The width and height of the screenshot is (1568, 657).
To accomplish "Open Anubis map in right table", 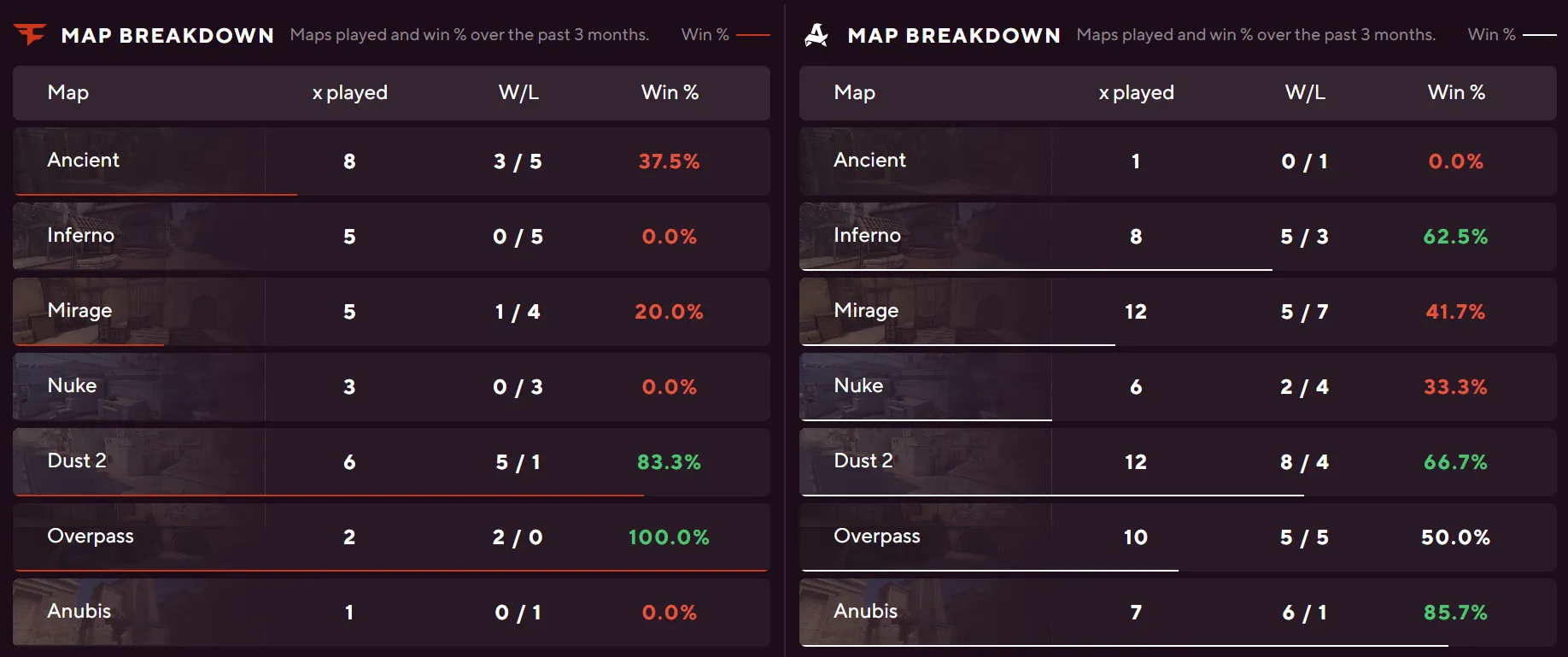I will [866, 612].
